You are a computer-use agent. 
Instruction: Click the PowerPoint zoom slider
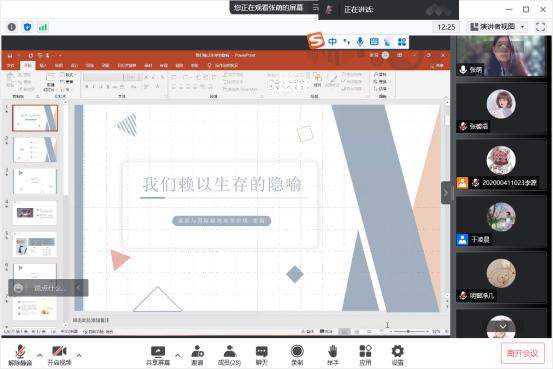click(409, 331)
